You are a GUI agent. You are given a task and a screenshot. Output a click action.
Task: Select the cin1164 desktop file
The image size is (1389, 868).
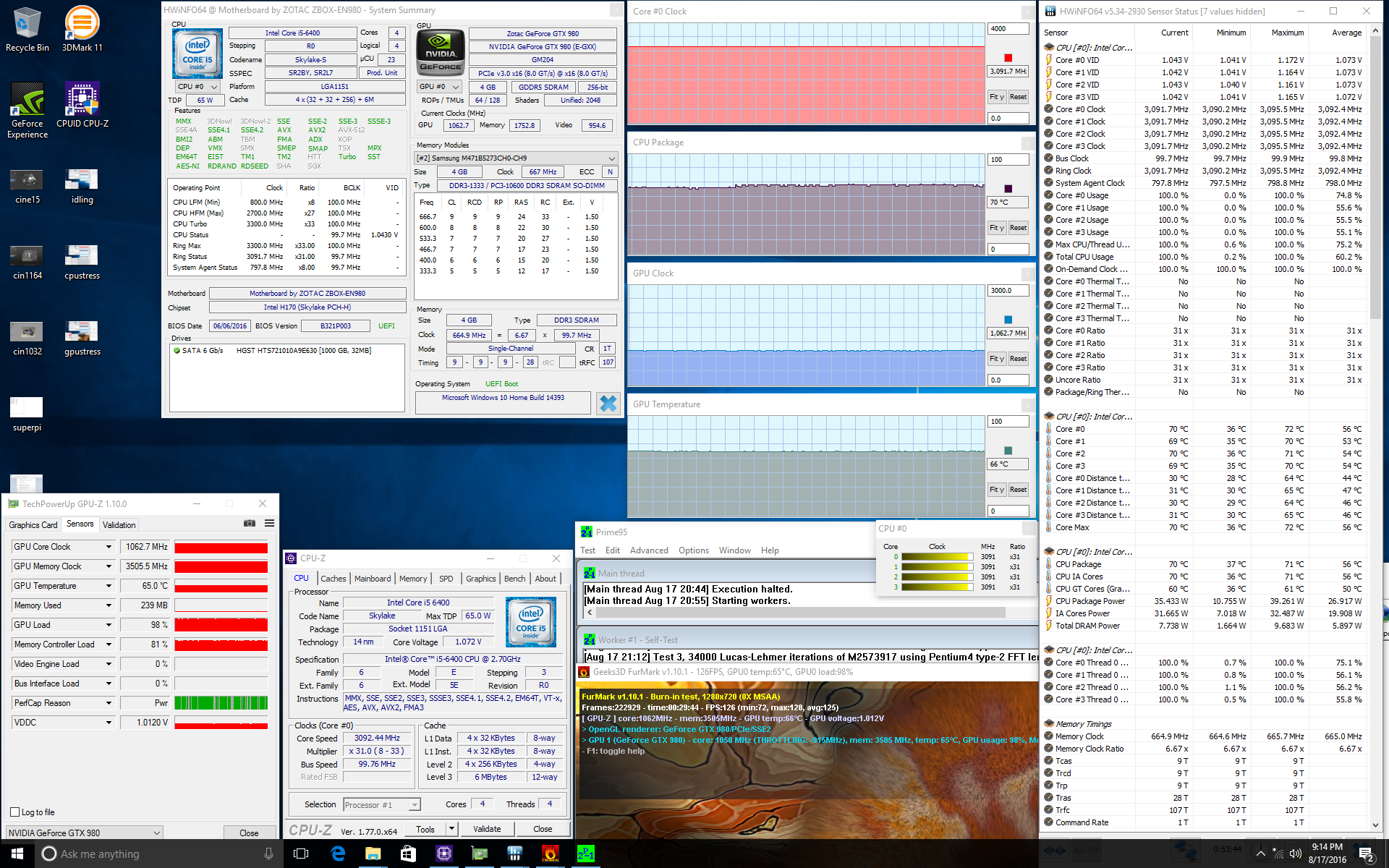coord(27,263)
